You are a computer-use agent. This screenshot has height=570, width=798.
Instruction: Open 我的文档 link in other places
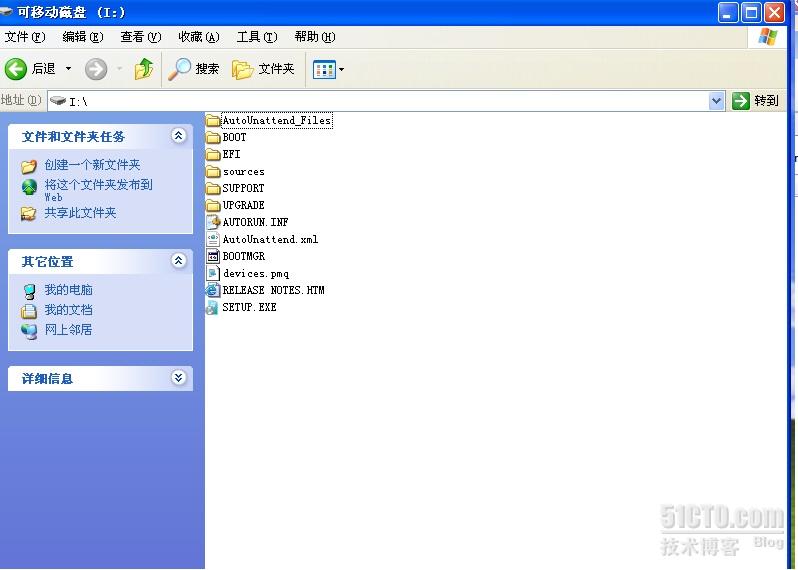68,310
